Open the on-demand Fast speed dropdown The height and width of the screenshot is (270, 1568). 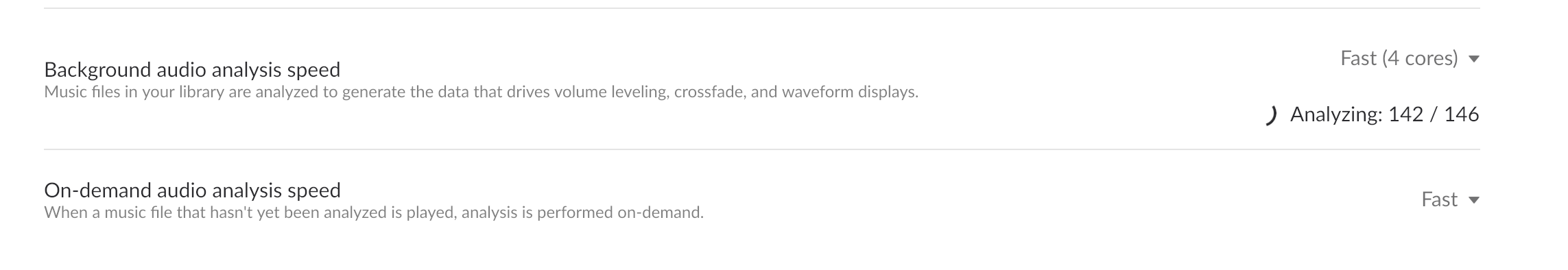[1450, 199]
